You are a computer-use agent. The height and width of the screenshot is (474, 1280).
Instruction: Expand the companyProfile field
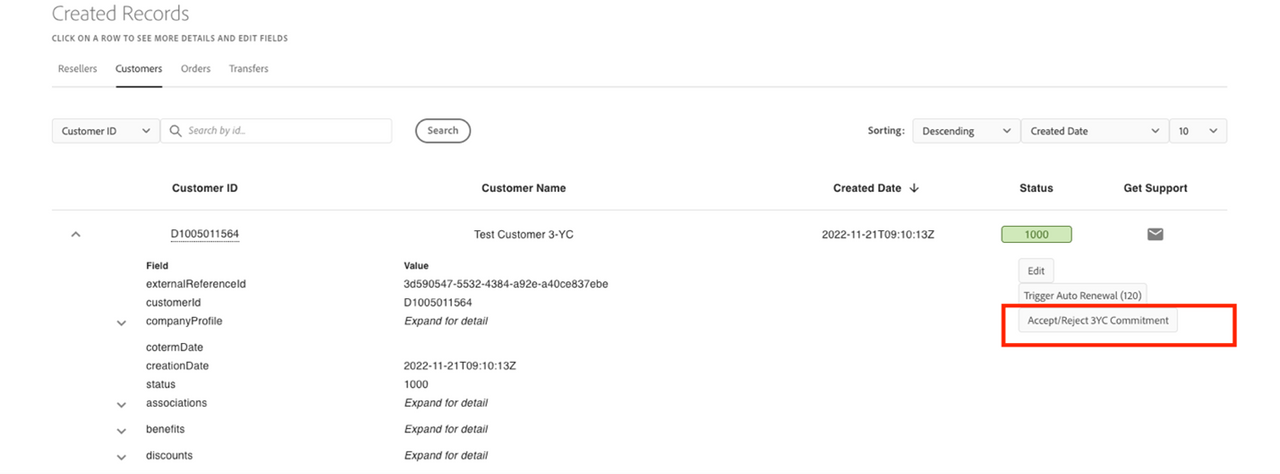(121, 323)
